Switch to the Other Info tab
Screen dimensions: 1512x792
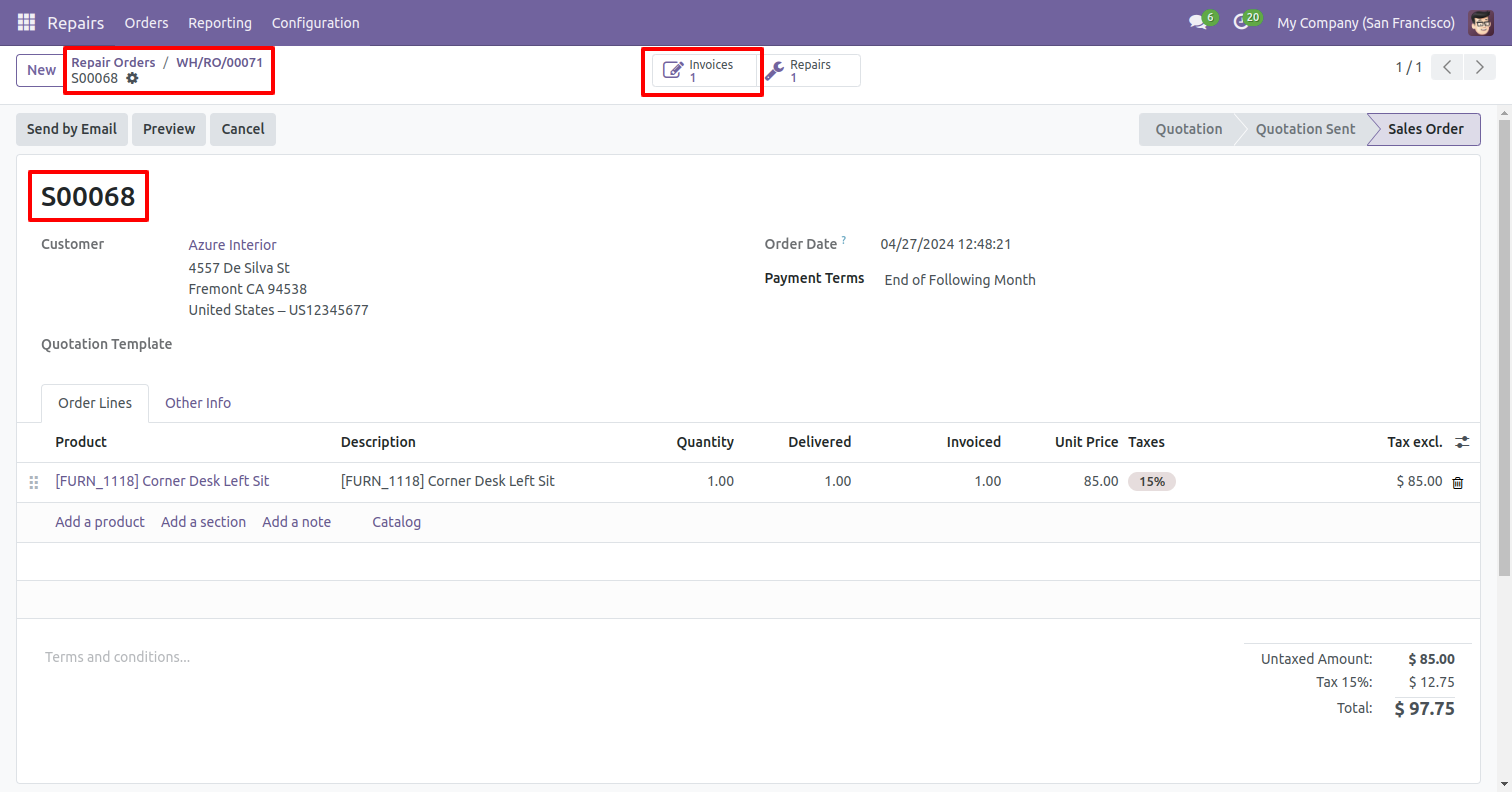click(198, 403)
